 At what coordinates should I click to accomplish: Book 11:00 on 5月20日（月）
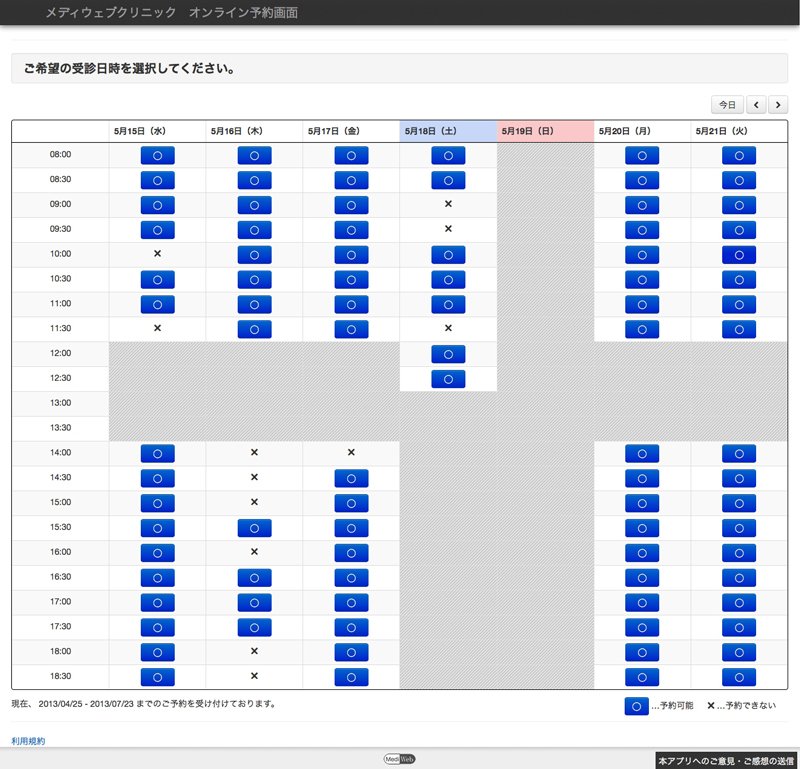click(x=642, y=305)
